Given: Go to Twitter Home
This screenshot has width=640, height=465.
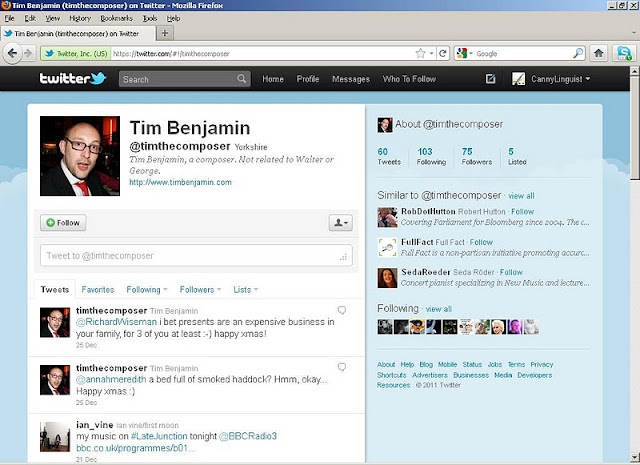Looking at the screenshot, I should point(273,79).
